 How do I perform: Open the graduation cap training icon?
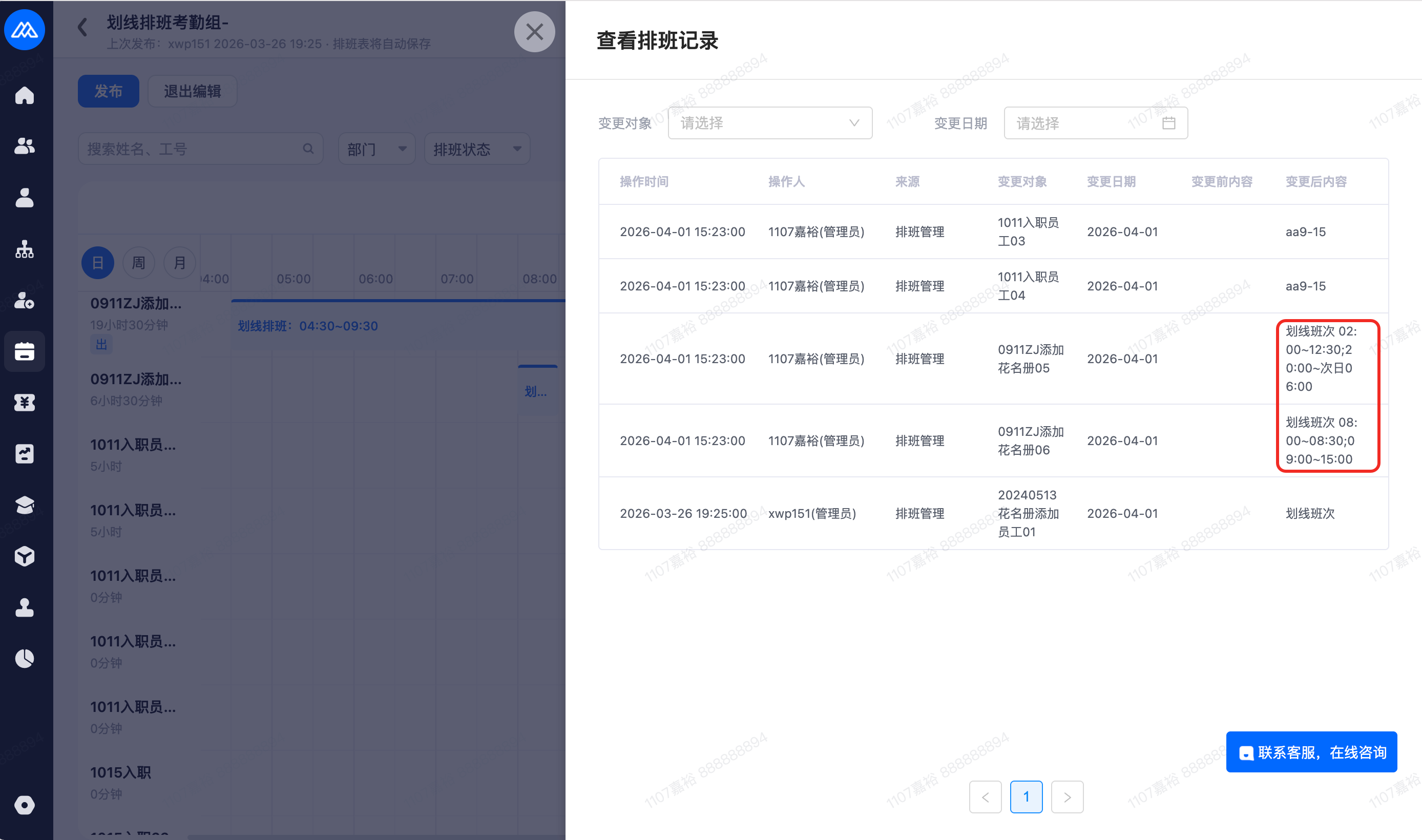[25, 505]
